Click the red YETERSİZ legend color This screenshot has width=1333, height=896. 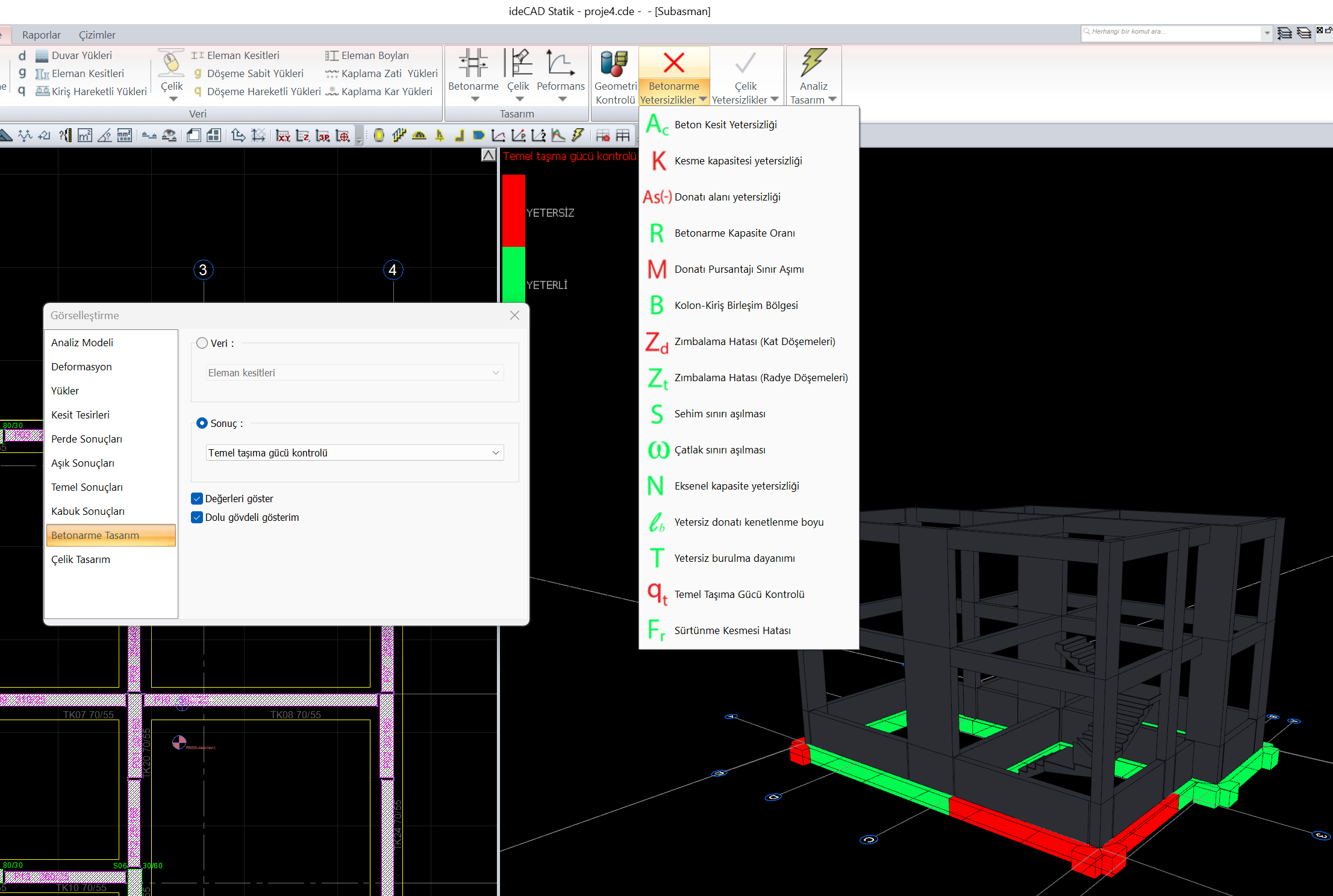click(x=513, y=211)
